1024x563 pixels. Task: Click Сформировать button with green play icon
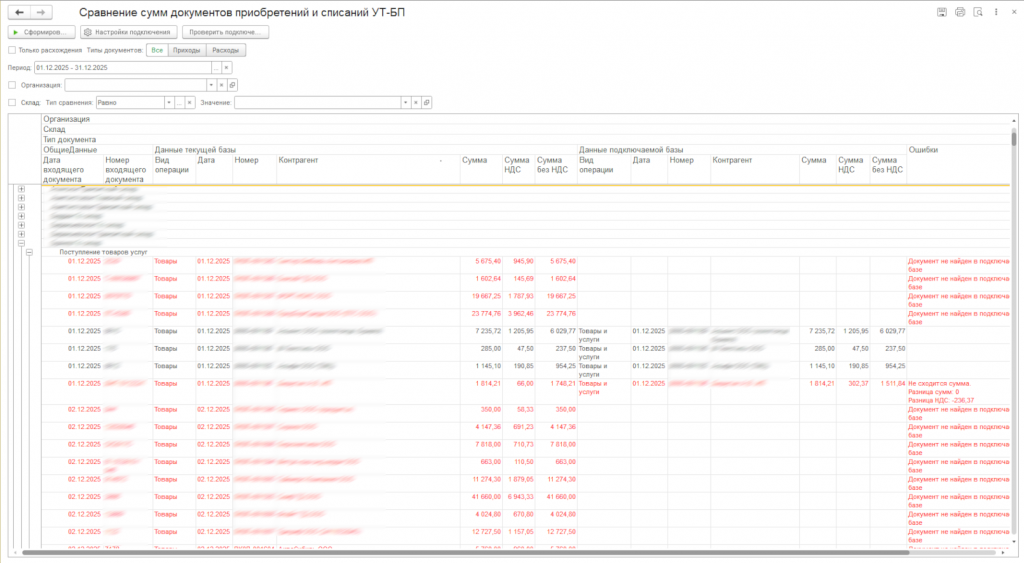(41, 32)
